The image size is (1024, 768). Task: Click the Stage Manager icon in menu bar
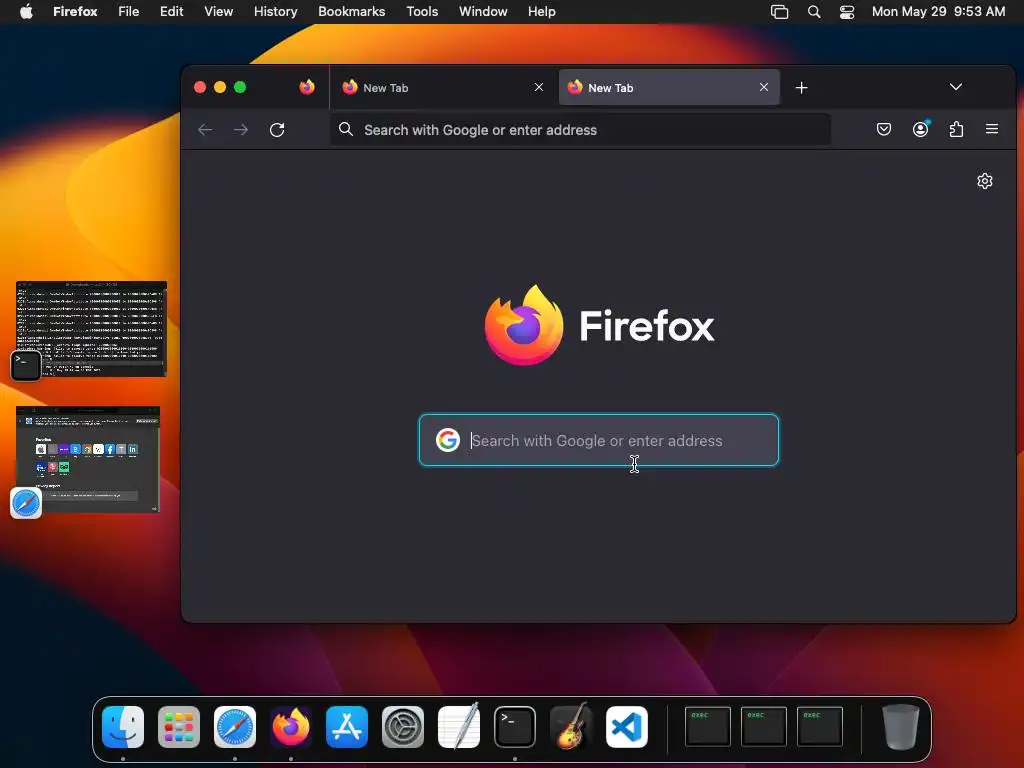tap(779, 12)
